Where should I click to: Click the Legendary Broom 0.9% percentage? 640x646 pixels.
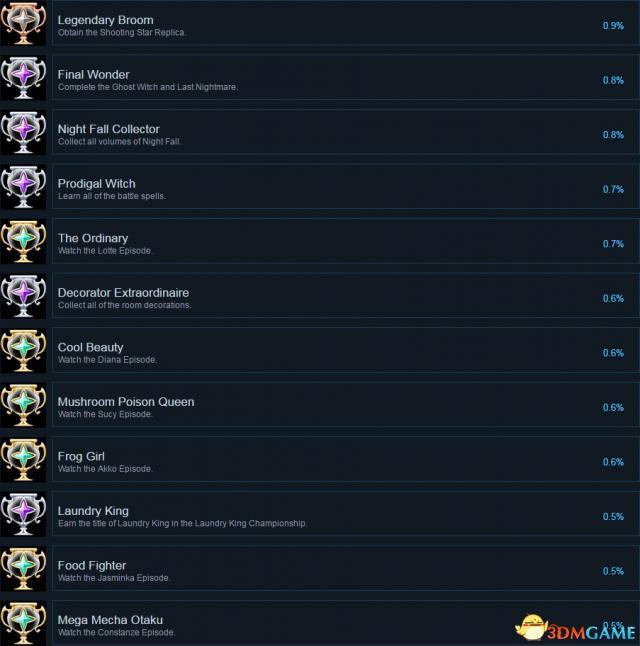pyautogui.click(x=613, y=26)
